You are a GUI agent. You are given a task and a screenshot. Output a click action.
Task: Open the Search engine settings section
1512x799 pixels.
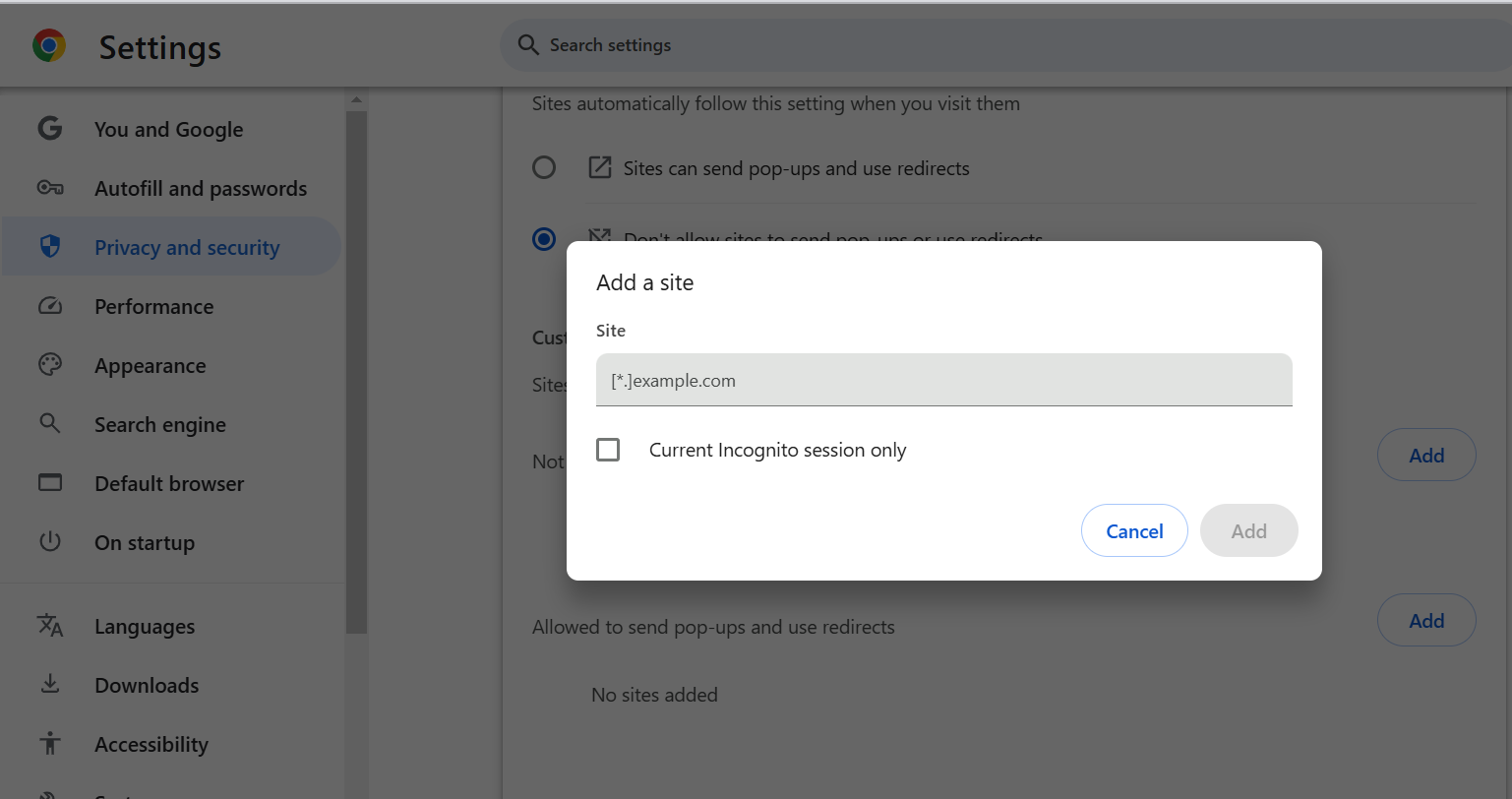[159, 424]
